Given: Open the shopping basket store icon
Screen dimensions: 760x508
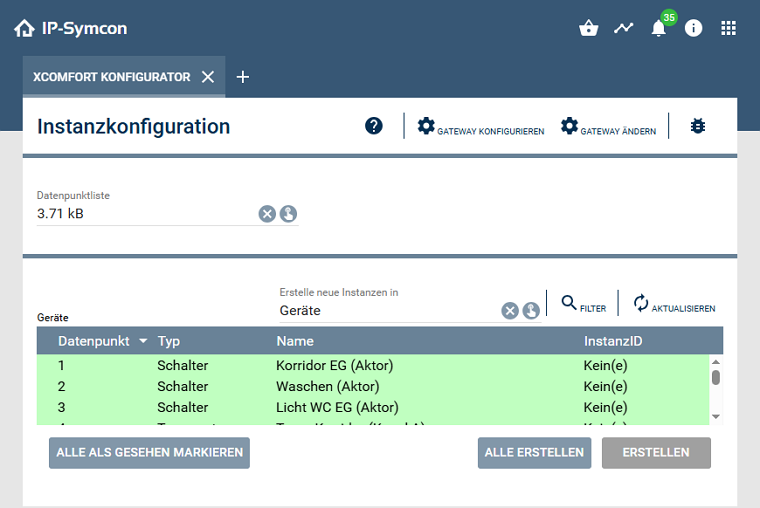Looking at the screenshot, I should 588,28.
